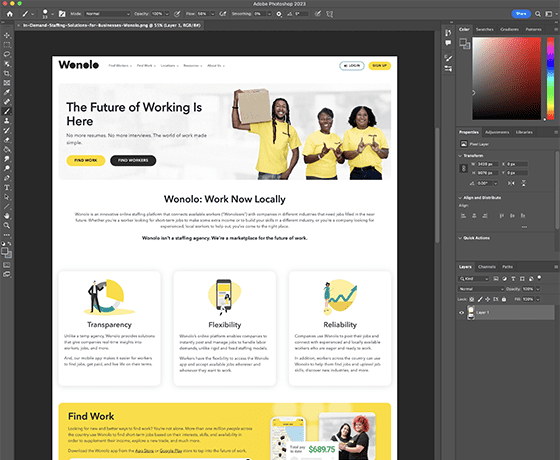This screenshot has width=560, height=460.
Task: Select the Eraser tool
Action: (7, 140)
